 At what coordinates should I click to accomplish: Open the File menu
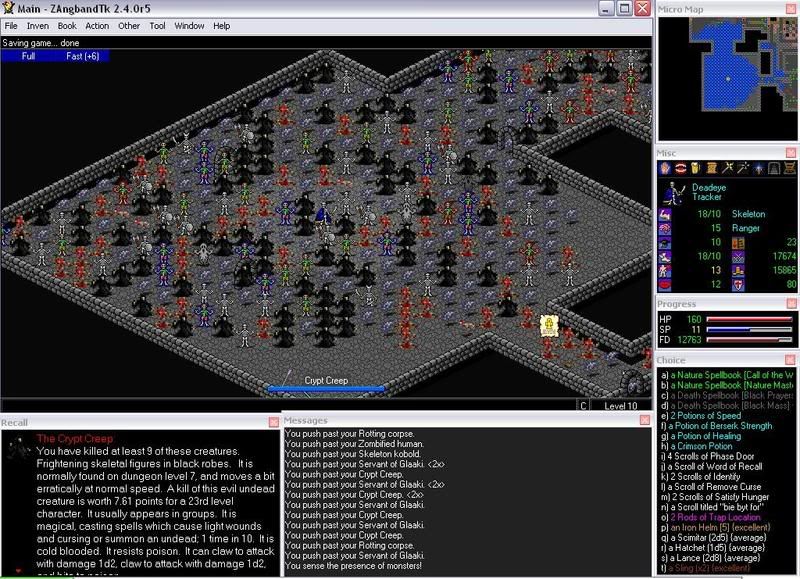pos(11,26)
